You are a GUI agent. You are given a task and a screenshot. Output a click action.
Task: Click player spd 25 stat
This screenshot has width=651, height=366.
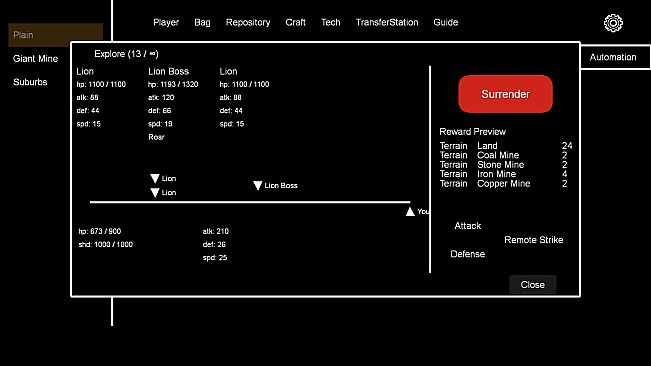[215, 258]
